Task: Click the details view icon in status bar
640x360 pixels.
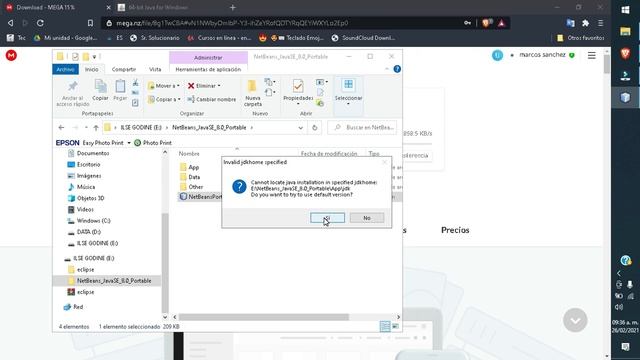Action: (x=385, y=327)
